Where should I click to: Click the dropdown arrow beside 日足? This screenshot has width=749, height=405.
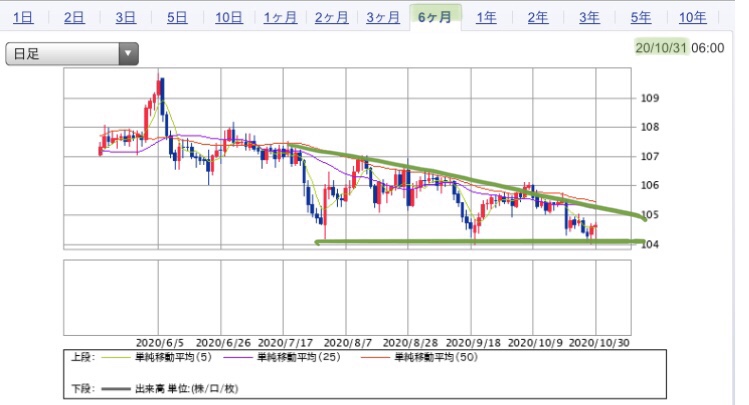(128, 53)
